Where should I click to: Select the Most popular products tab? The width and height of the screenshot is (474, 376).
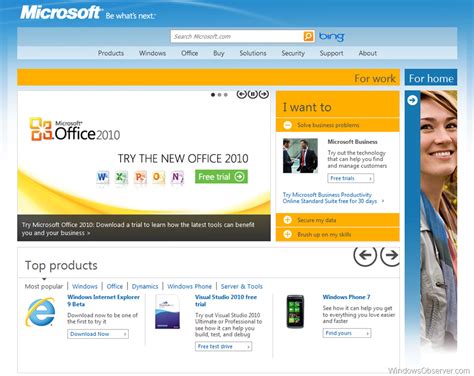pos(44,286)
